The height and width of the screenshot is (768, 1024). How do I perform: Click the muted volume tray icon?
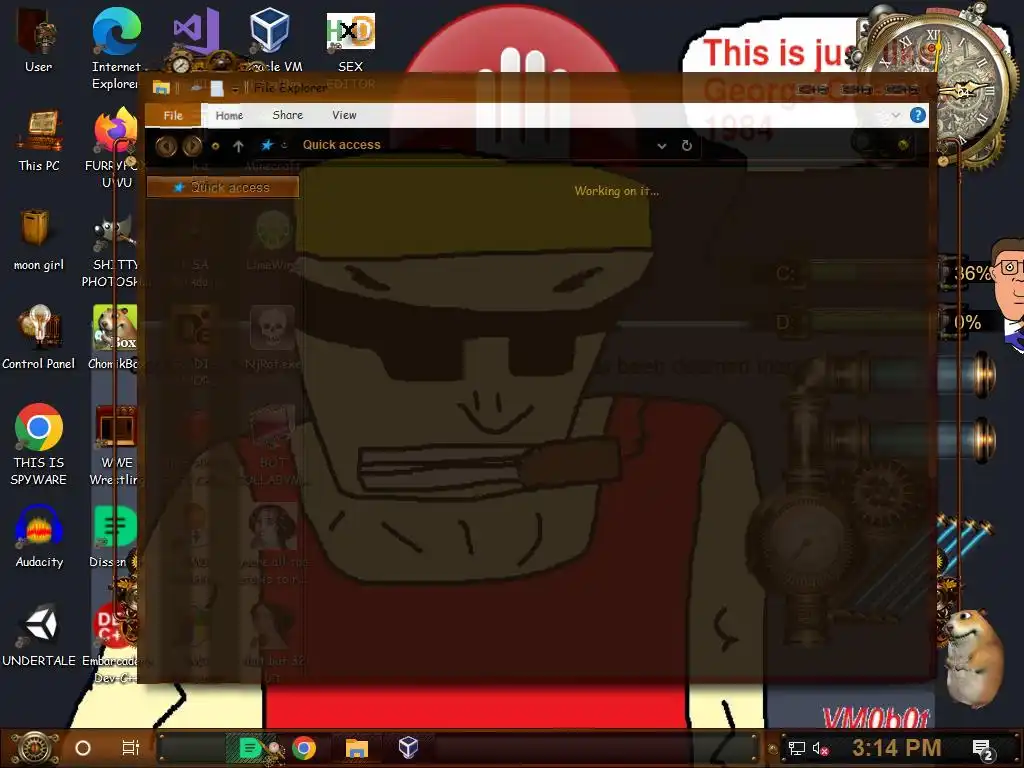click(x=820, y=748)
